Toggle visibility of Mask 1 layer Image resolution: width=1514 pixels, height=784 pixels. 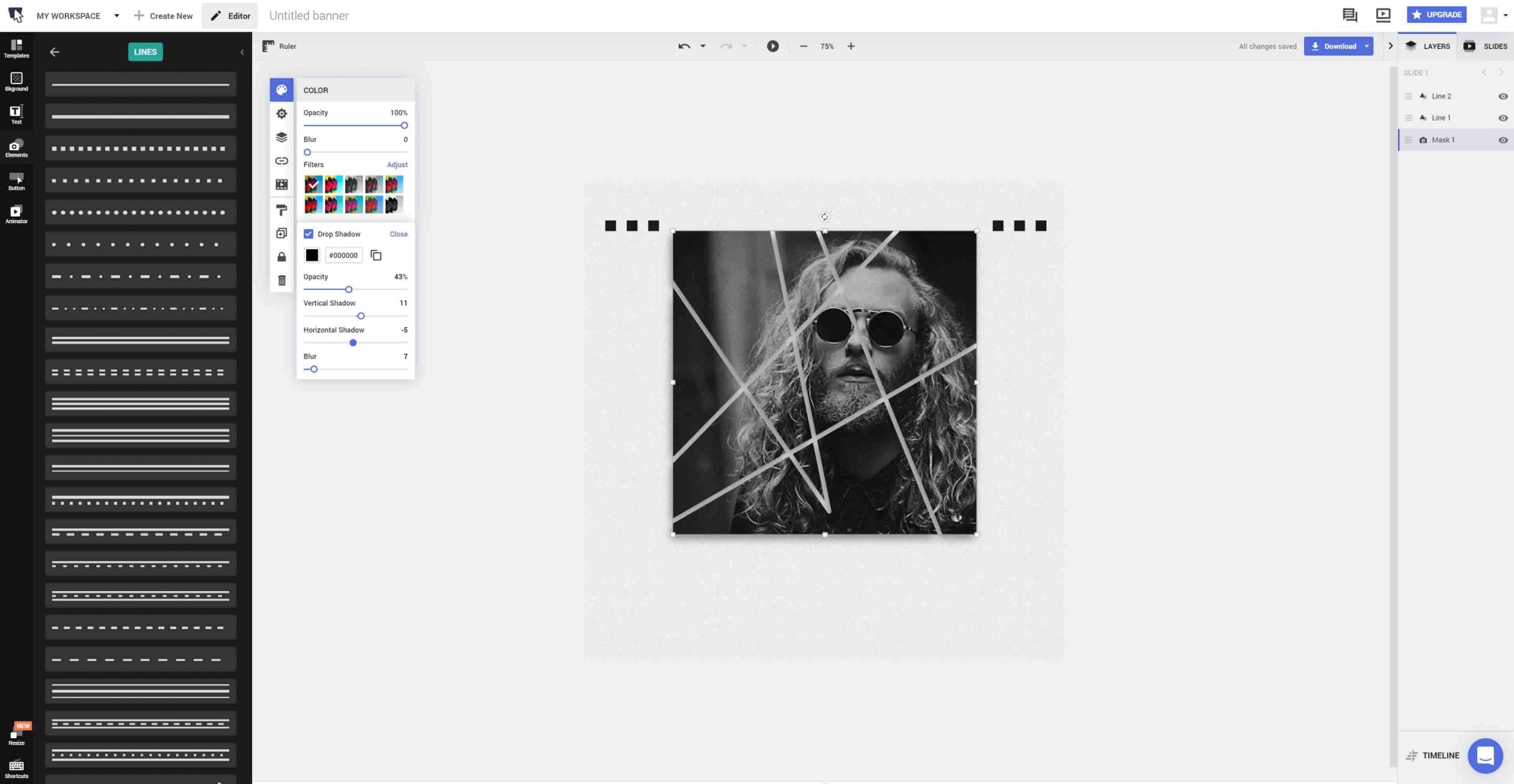click(1502, 140)
